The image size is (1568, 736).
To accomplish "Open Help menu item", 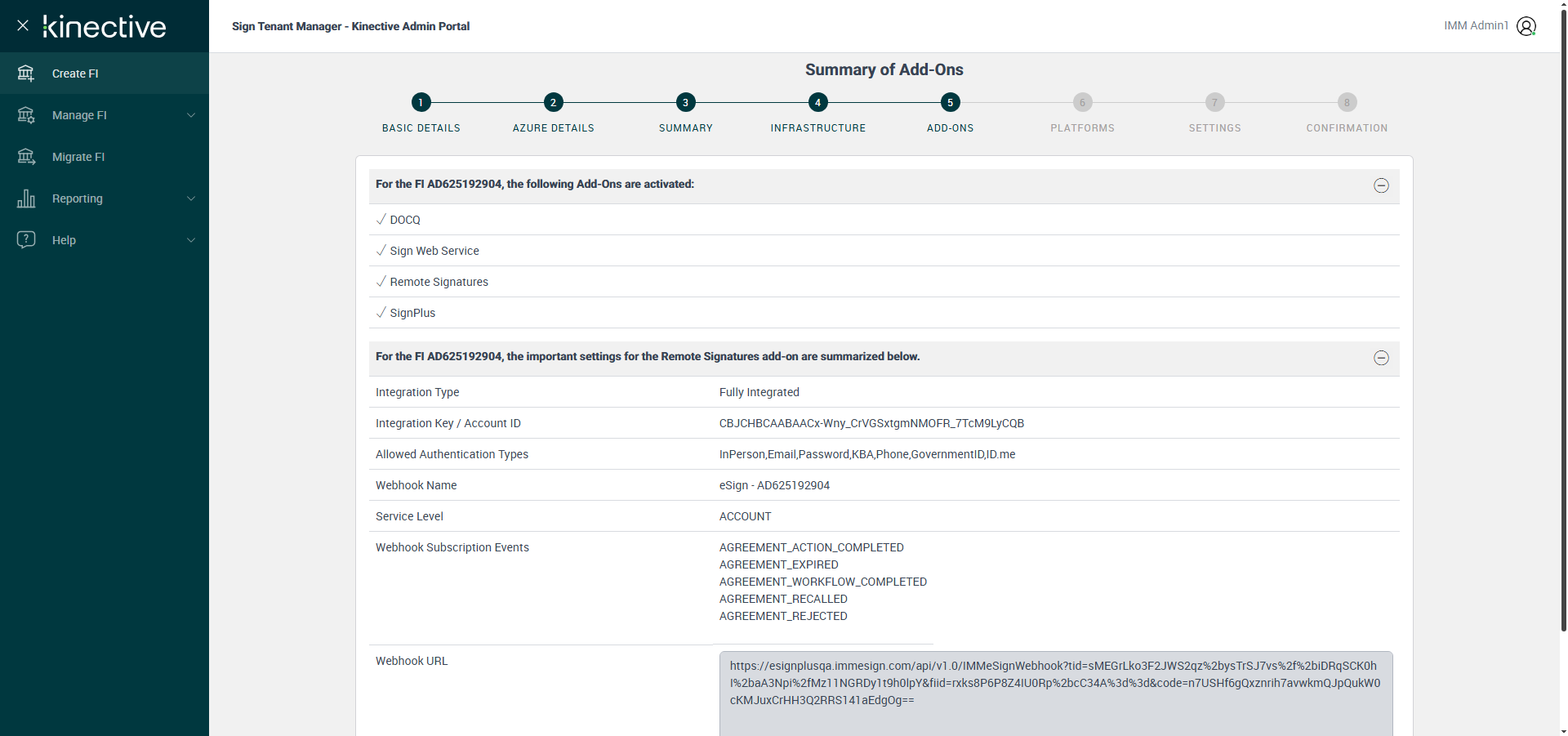I will (x=105, y=240).
